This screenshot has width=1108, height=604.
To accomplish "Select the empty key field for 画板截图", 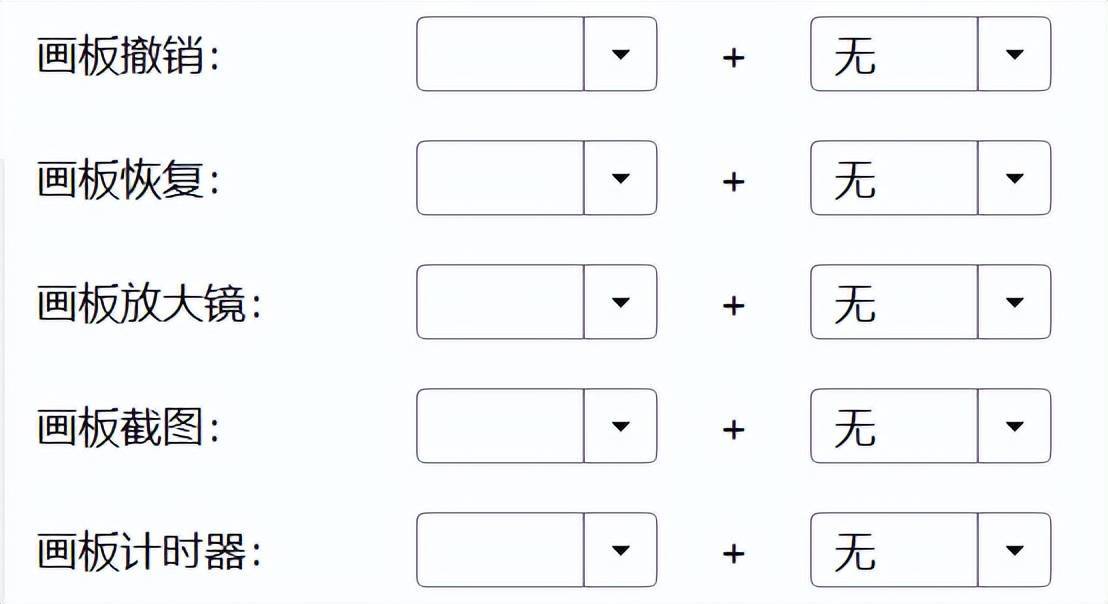I will click(x=500, y=426).
